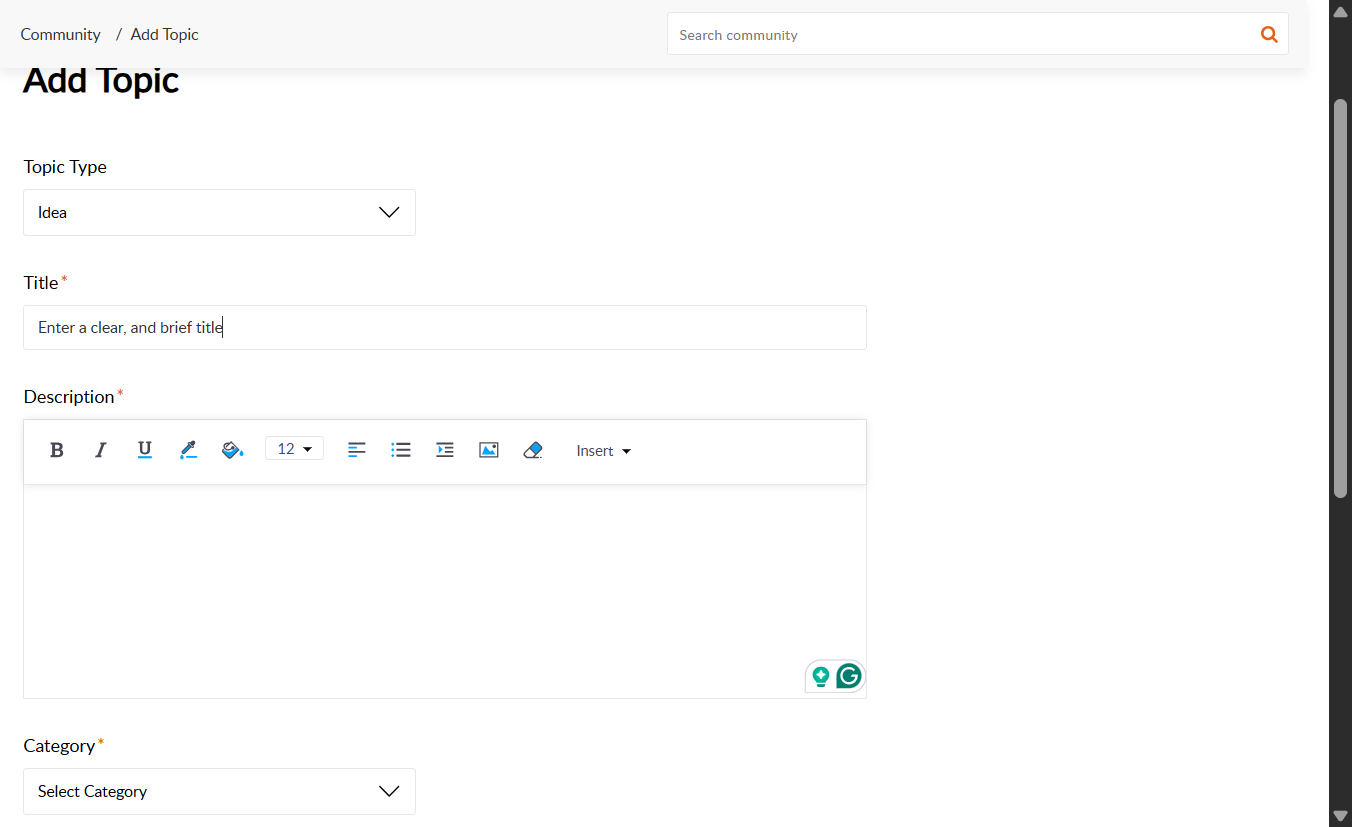The height and width of the screenshot is (827, 1352).
Task: Open the font size 12 dropdown
Action: point(294,449)
